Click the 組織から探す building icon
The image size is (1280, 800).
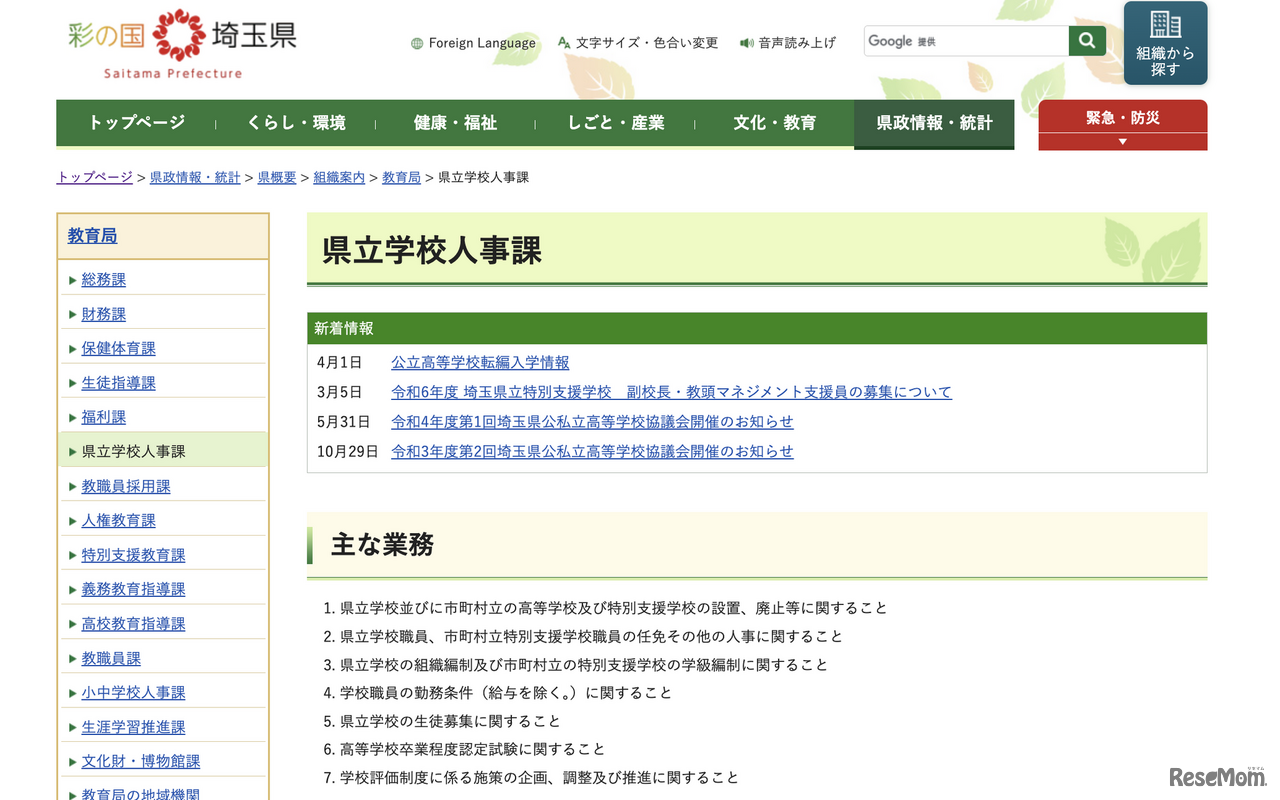(x=1165, y=25)
